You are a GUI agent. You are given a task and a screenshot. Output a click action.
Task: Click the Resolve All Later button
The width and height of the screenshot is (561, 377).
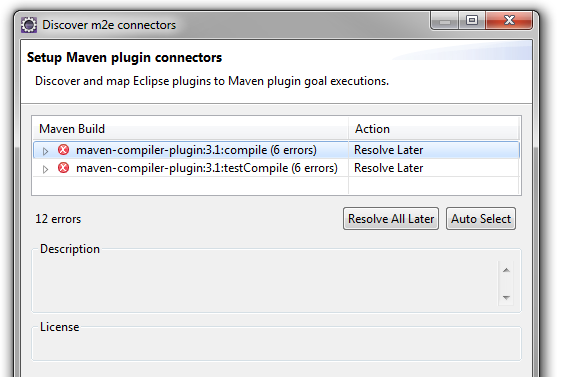click(391, 219)
